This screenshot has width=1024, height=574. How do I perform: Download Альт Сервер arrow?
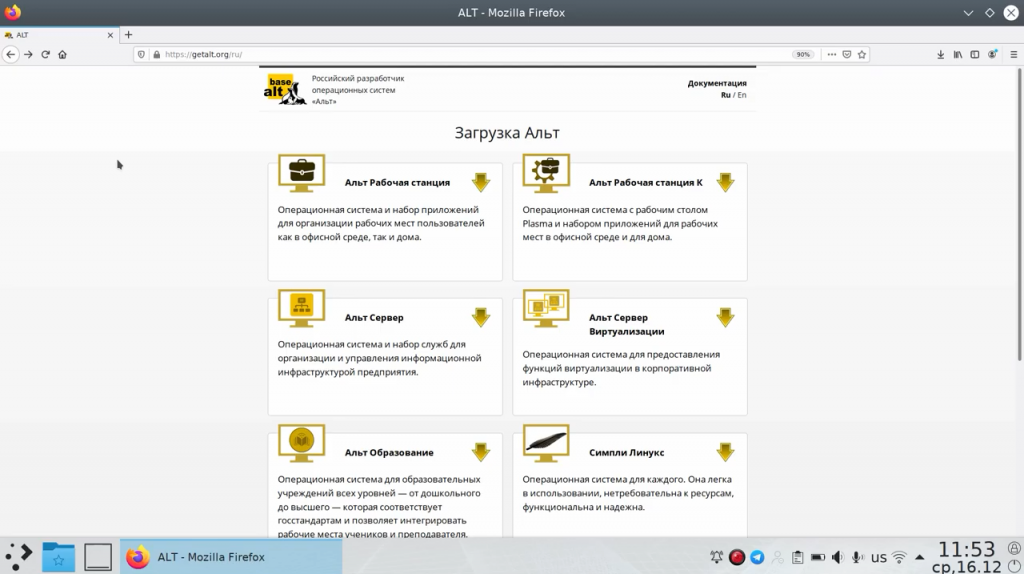481,317
